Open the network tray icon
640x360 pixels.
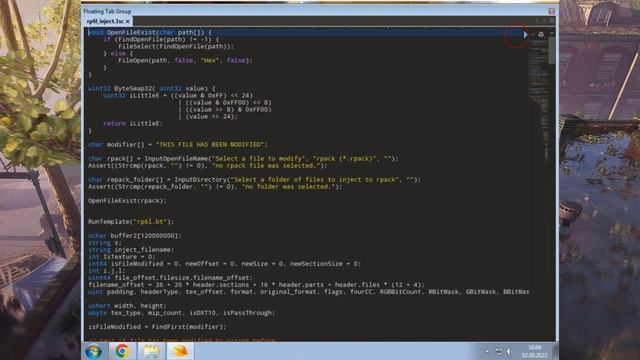[x=498, y=351]
